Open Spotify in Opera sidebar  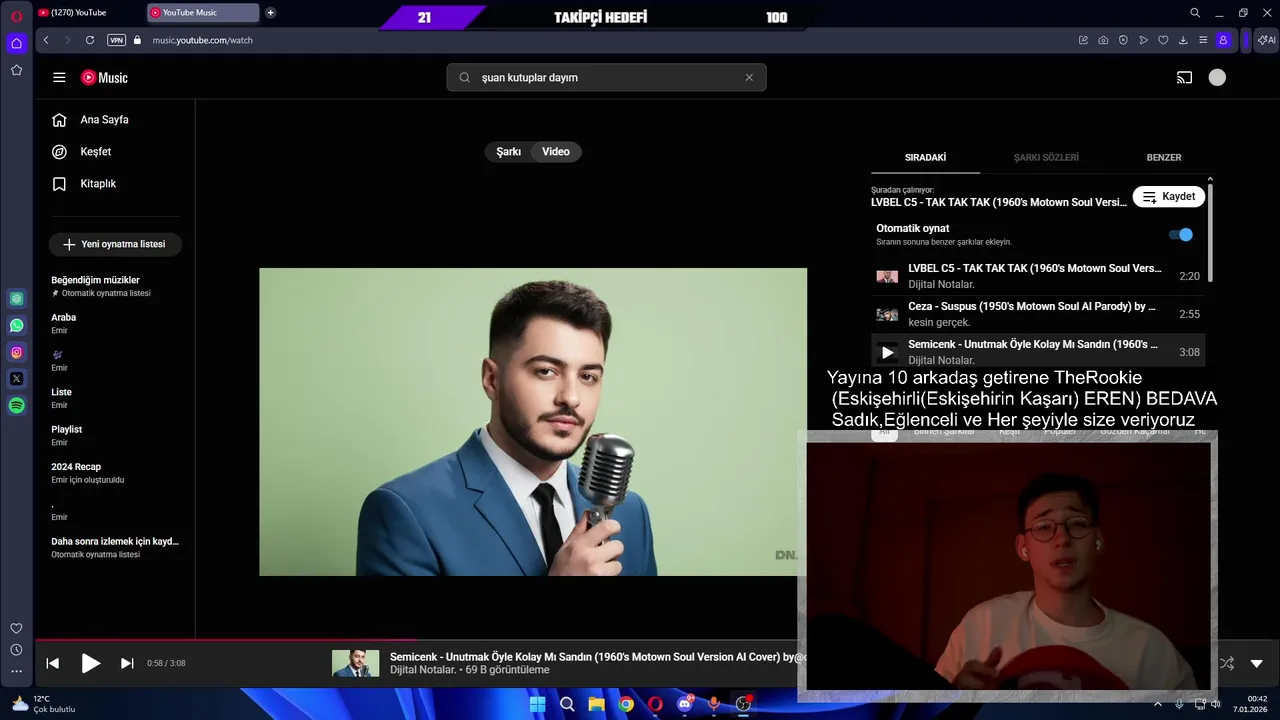point(16,405)
